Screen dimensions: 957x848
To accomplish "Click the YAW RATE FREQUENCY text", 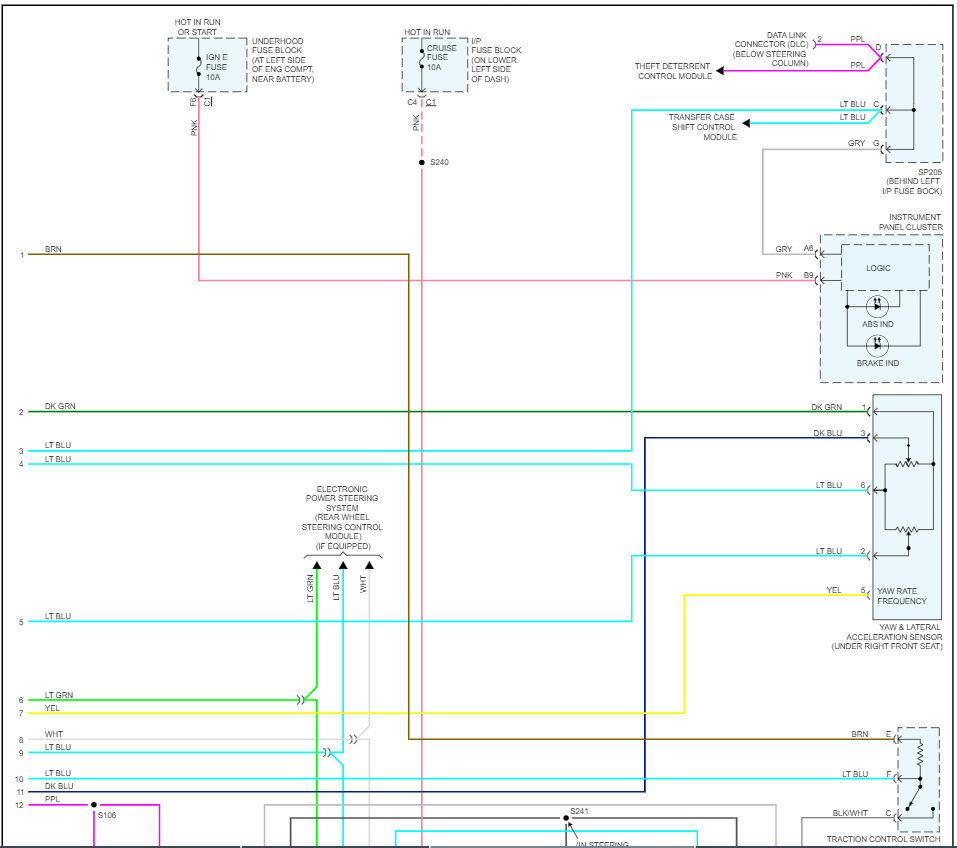I will [902, 596].
